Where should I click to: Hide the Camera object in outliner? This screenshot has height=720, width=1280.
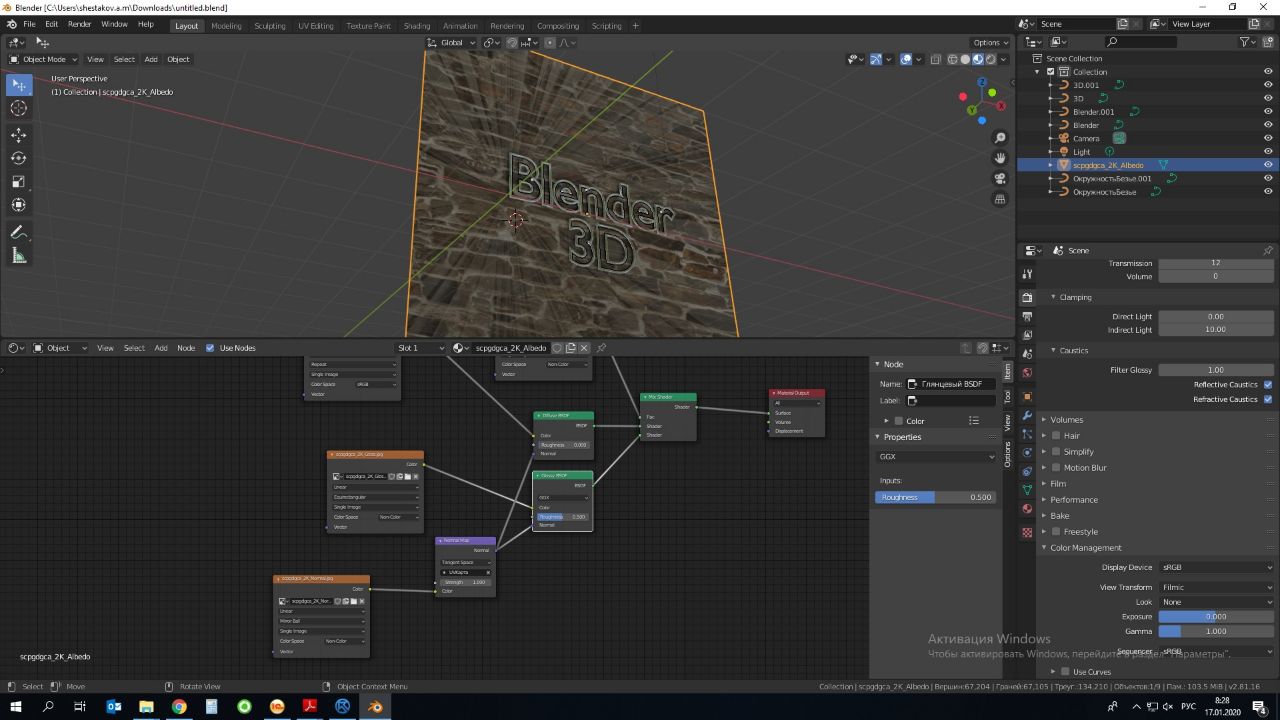[x=1268, y=138]
